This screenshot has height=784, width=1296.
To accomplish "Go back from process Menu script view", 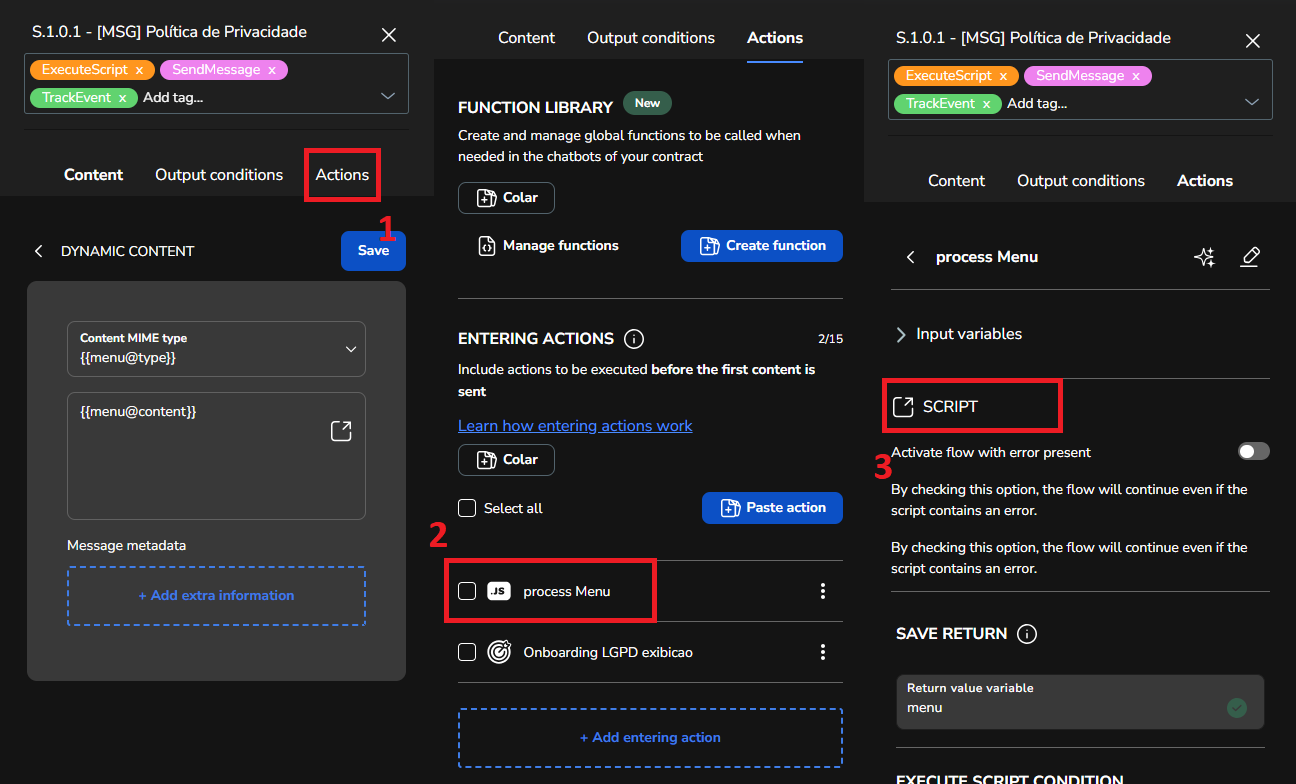I will (911, 257).
